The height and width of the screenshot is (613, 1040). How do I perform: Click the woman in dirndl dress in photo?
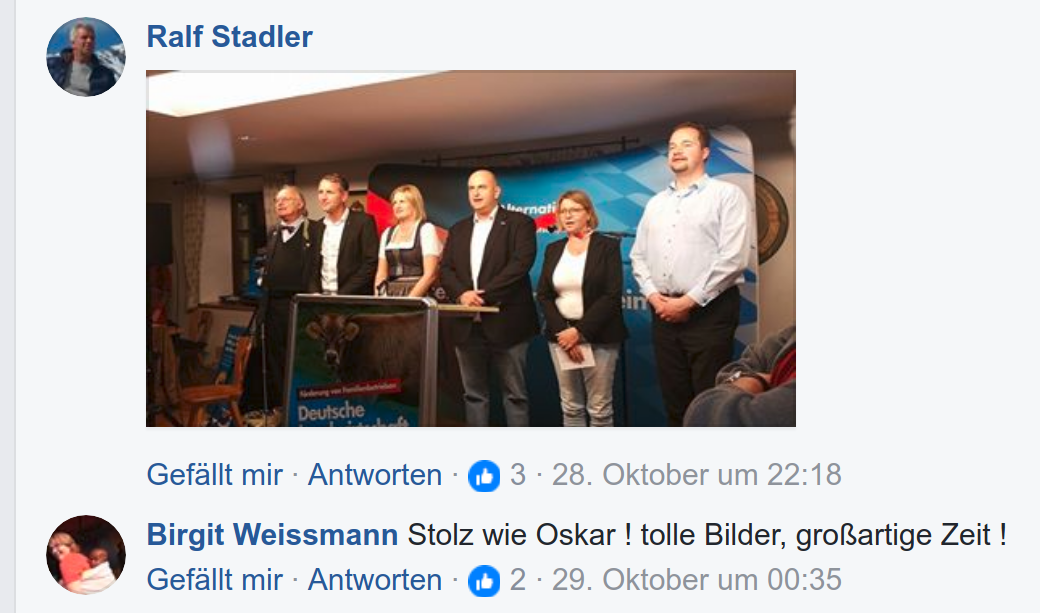pyautogui.click(x=409, y=241)
